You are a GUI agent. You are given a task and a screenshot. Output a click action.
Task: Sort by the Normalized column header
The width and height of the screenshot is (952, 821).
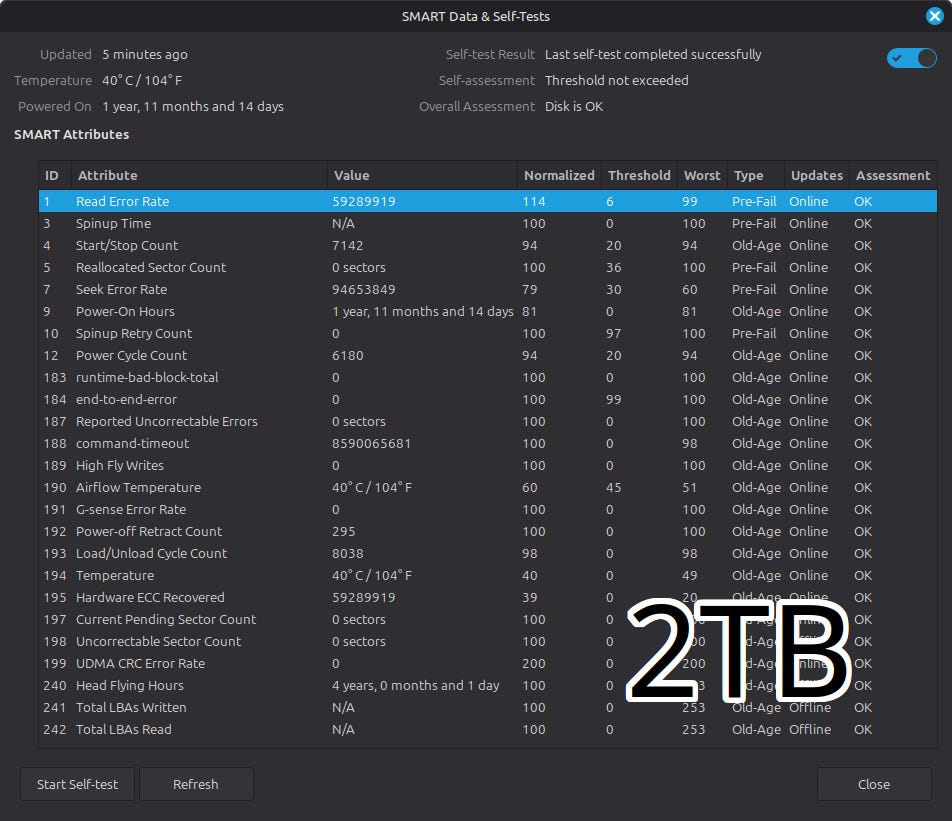tap(559, 175)
